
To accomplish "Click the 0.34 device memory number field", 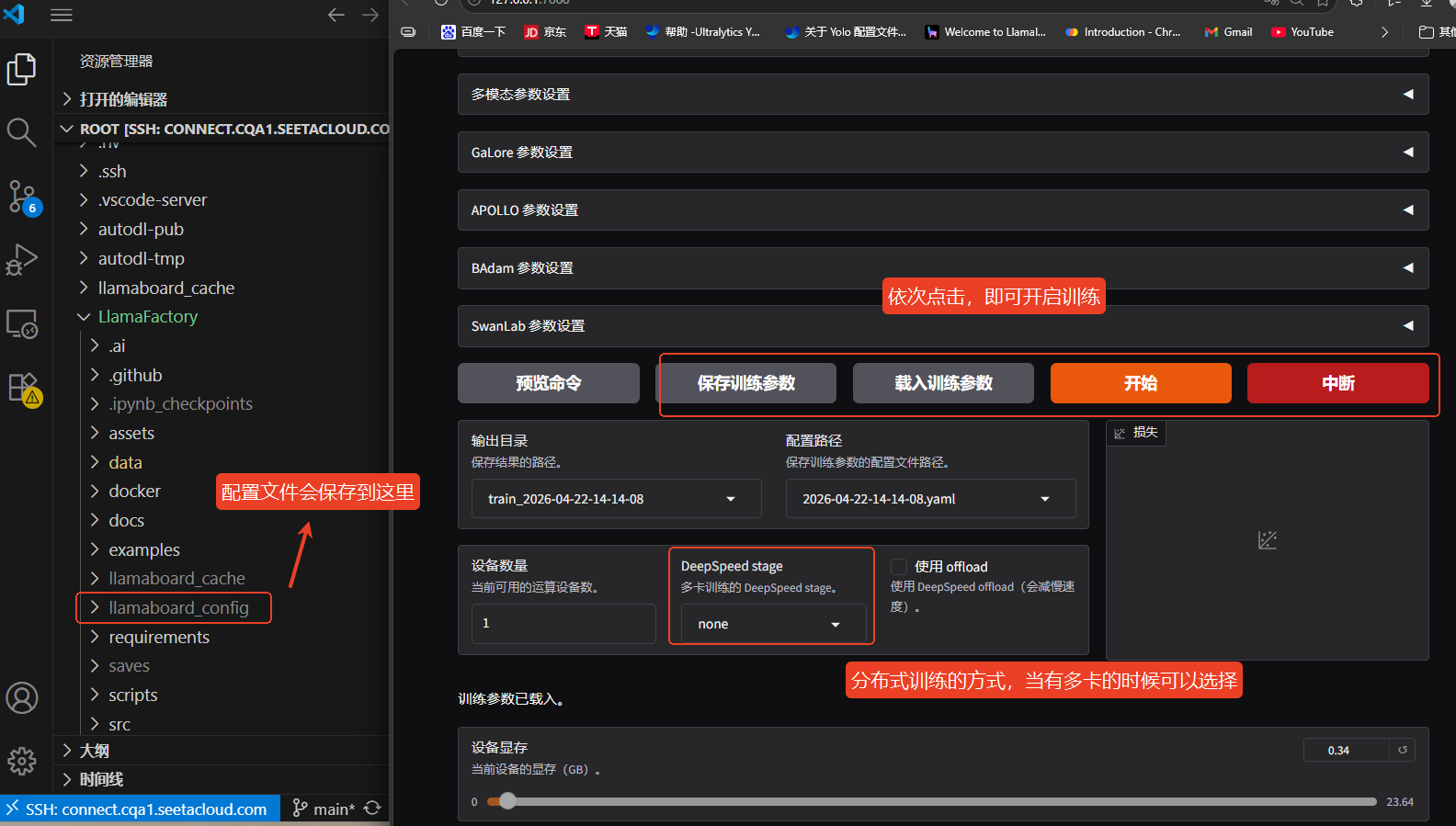I will point(1347,750).
